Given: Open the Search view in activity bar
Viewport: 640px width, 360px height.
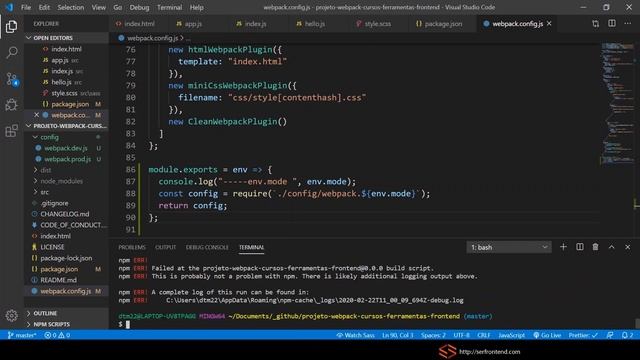Looking at the screenshot, I should click(11, 52).
